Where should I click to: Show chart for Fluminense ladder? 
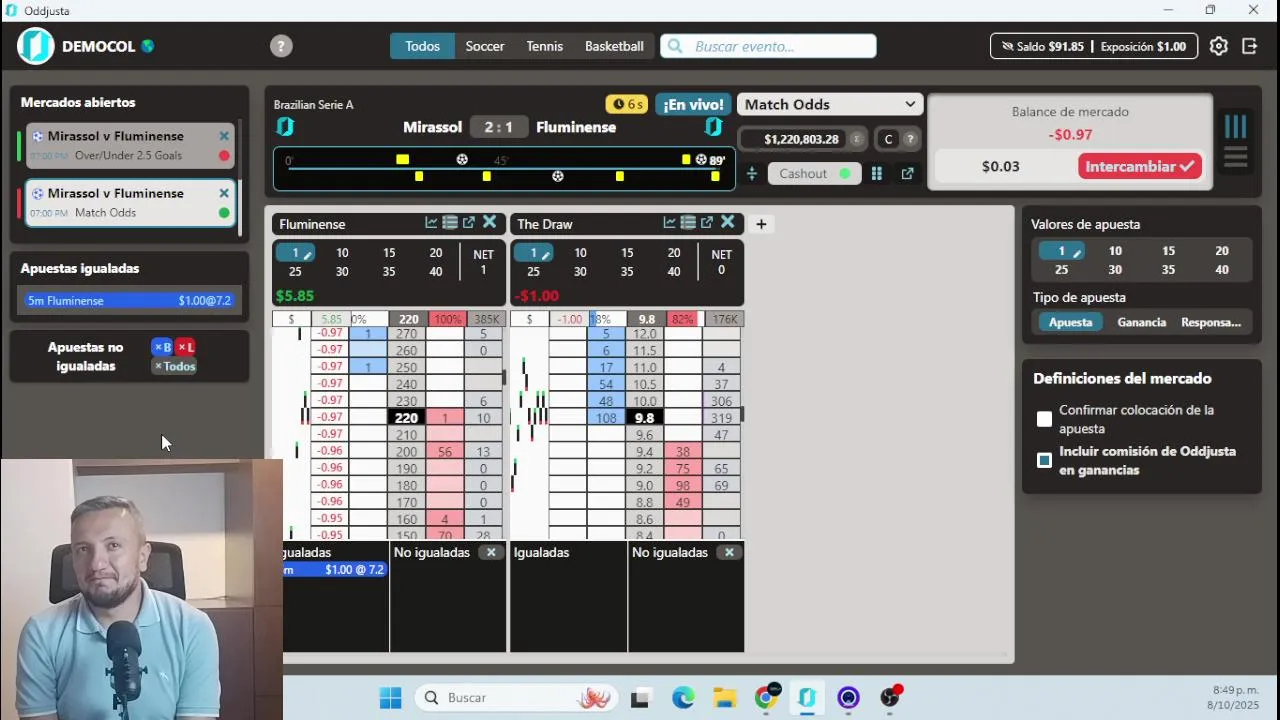pyautogui.click(x=431, y=223)
